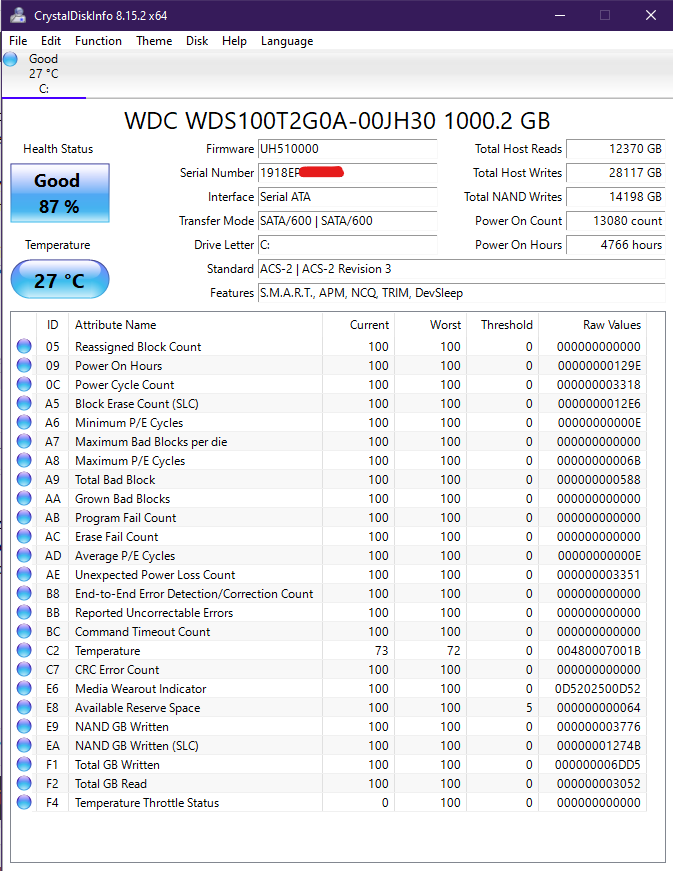Open the Help menu

pyautogui.click(x=234, y=41)
